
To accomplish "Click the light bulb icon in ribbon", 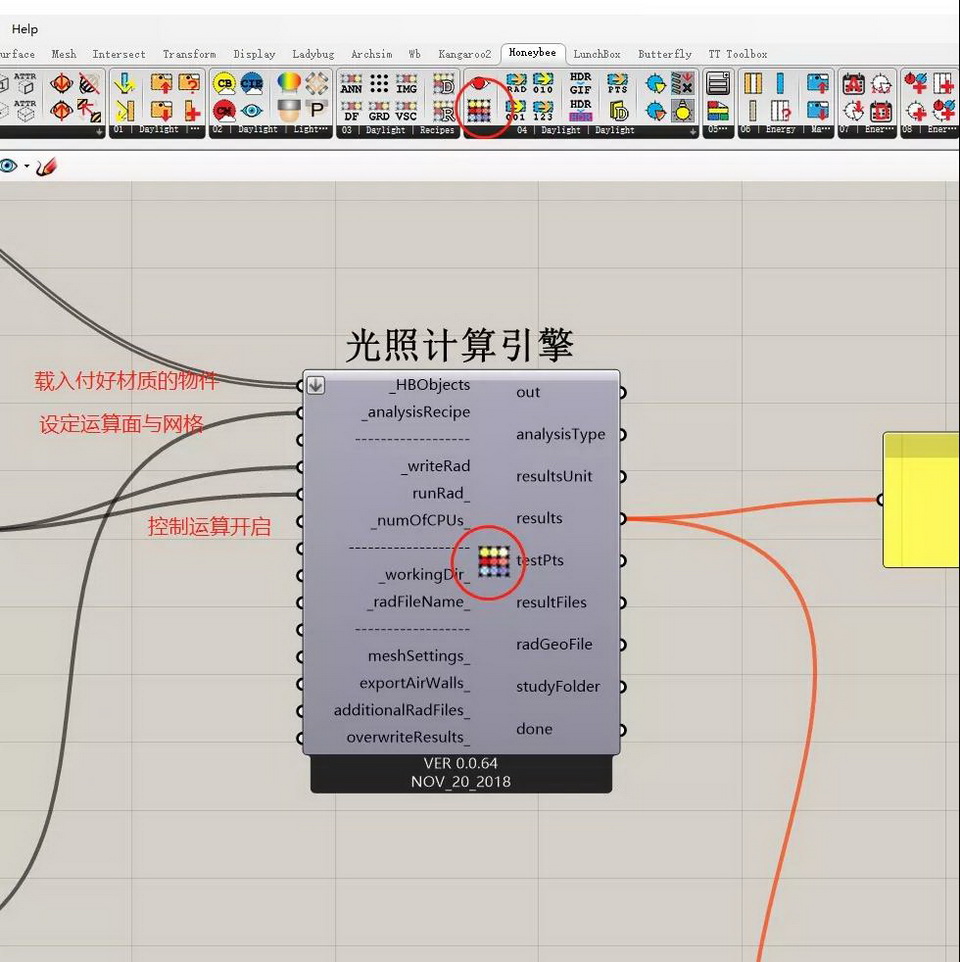I will click(683, 110).
